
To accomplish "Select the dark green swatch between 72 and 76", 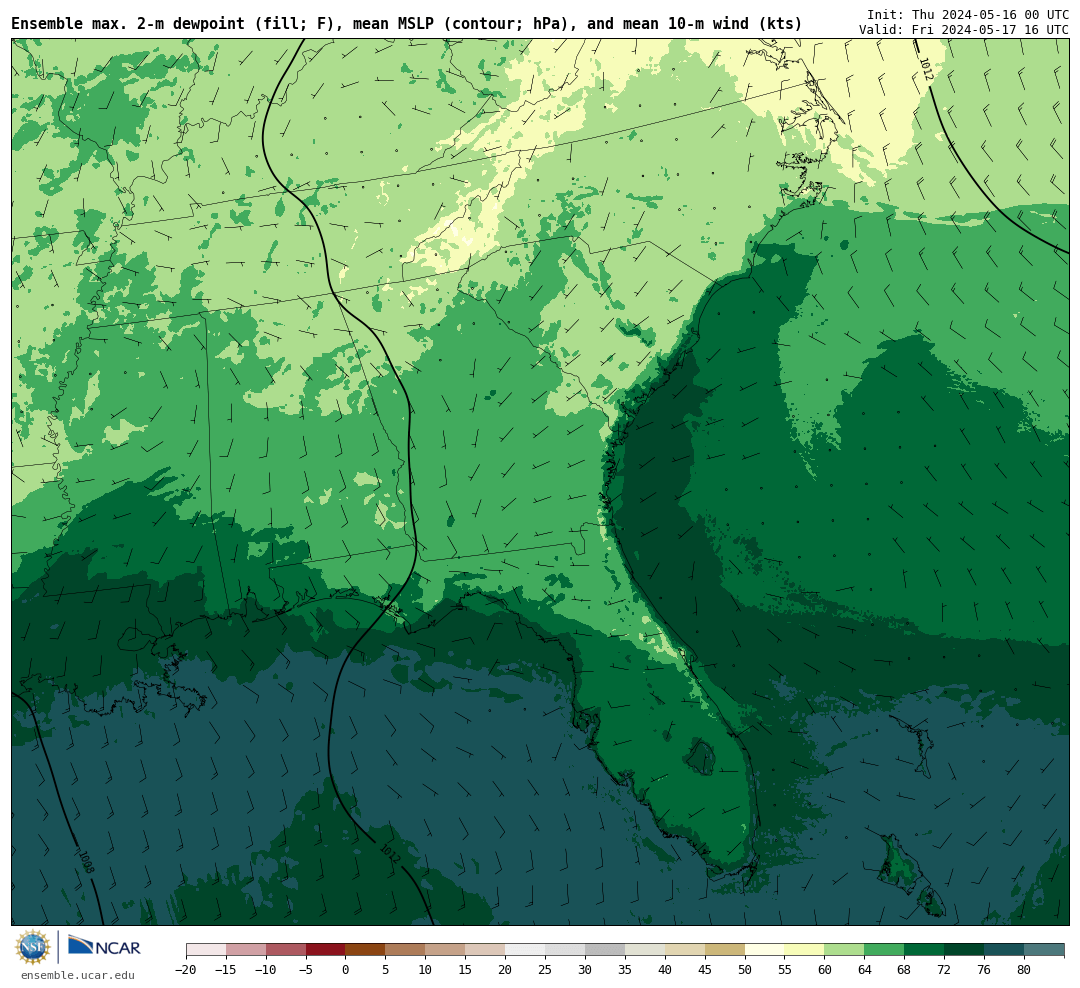I will pyautogui.click(x=965, y=950).
